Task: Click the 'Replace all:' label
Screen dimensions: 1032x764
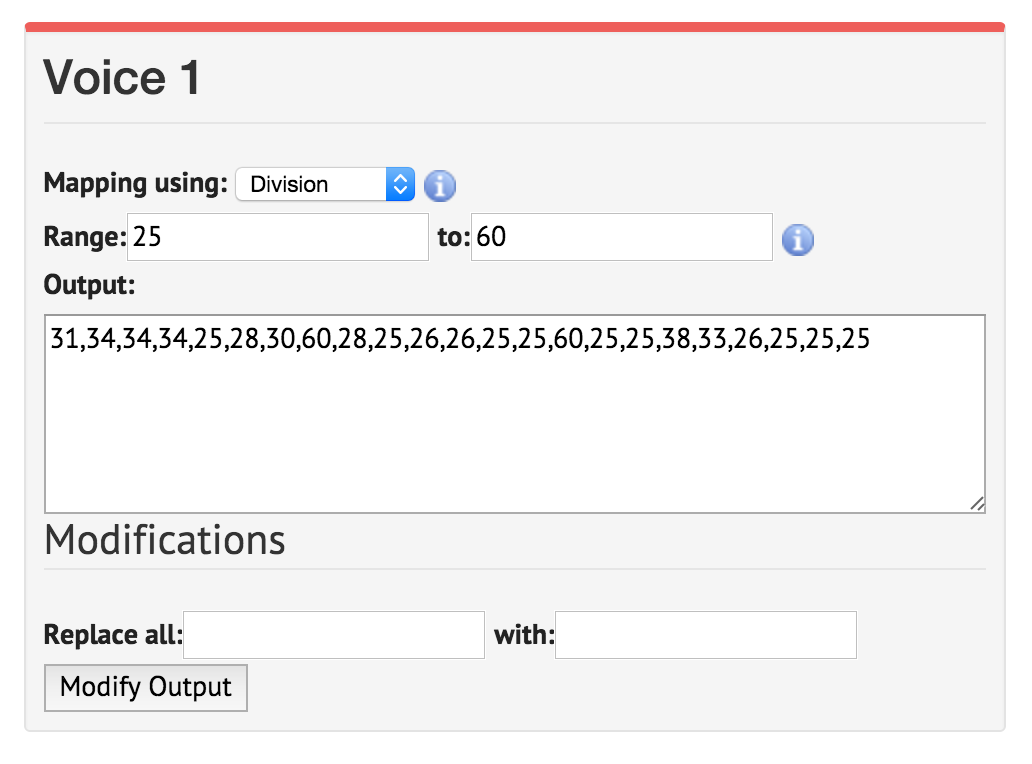Action: 112,634
